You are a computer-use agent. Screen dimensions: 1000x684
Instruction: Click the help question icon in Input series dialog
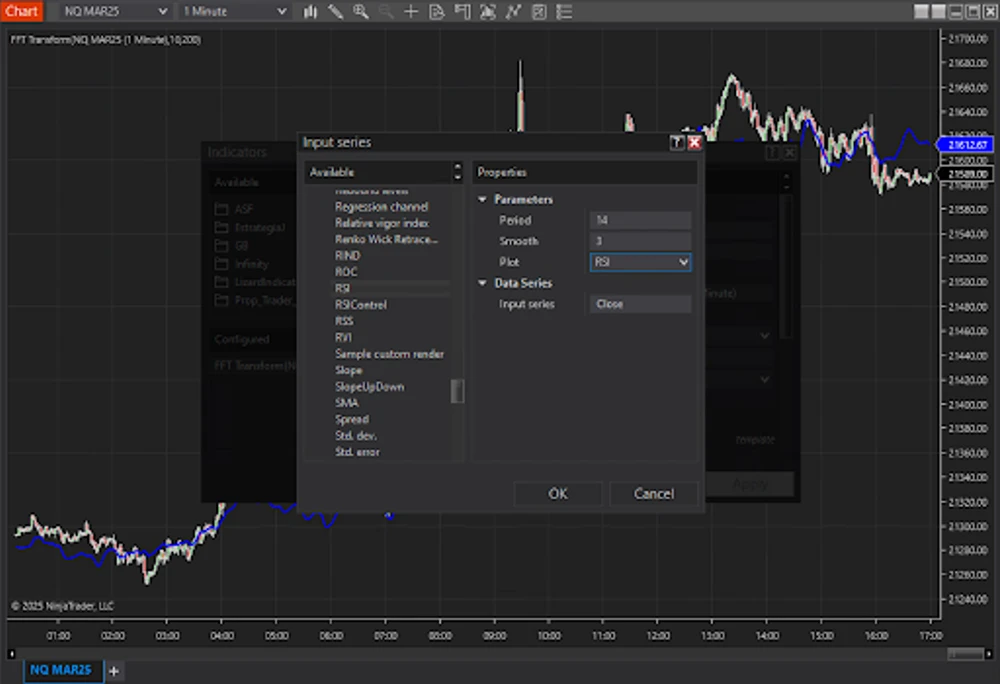click(x=677, y=143)
